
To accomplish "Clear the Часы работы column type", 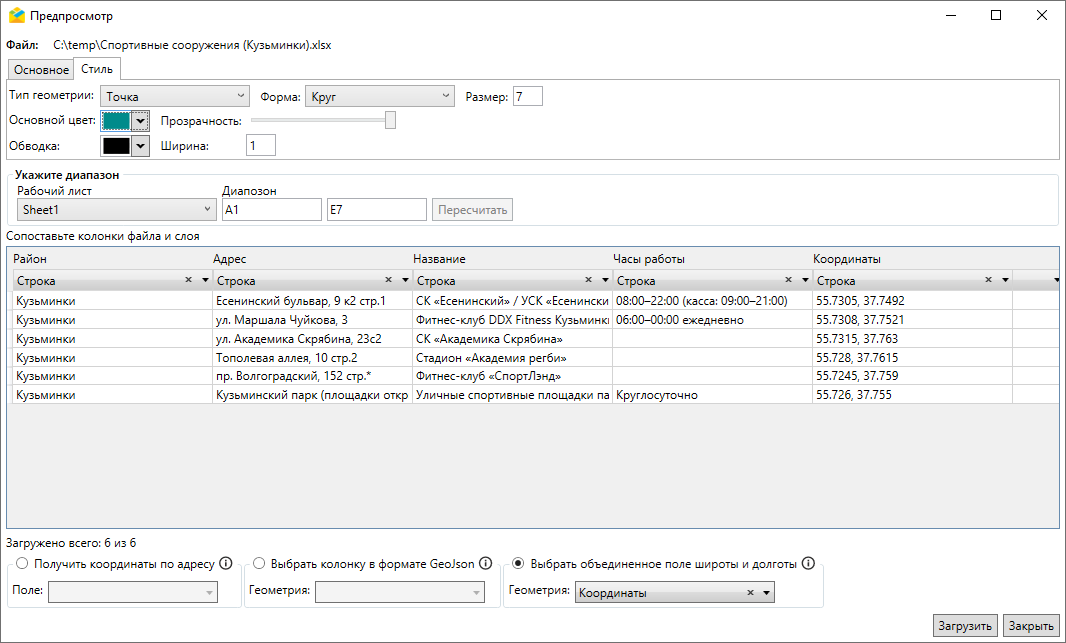I will click(789, 281).
